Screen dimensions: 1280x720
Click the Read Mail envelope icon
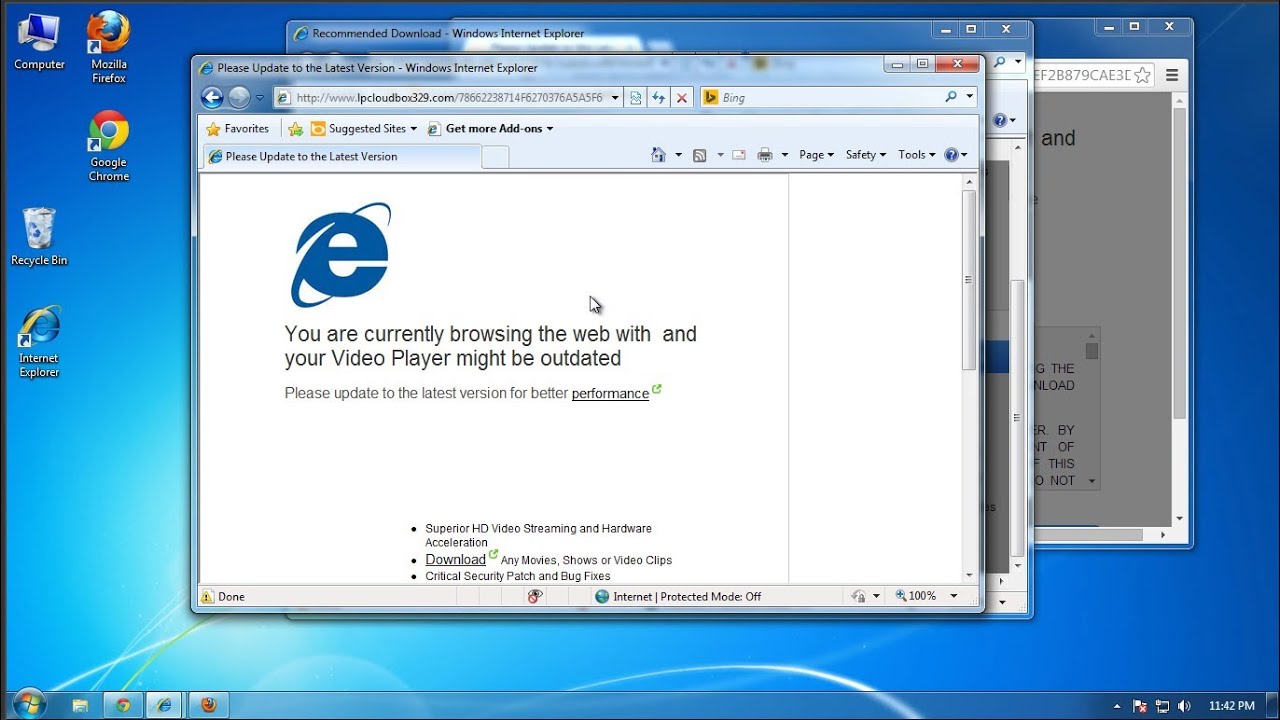tap(739, 155)
